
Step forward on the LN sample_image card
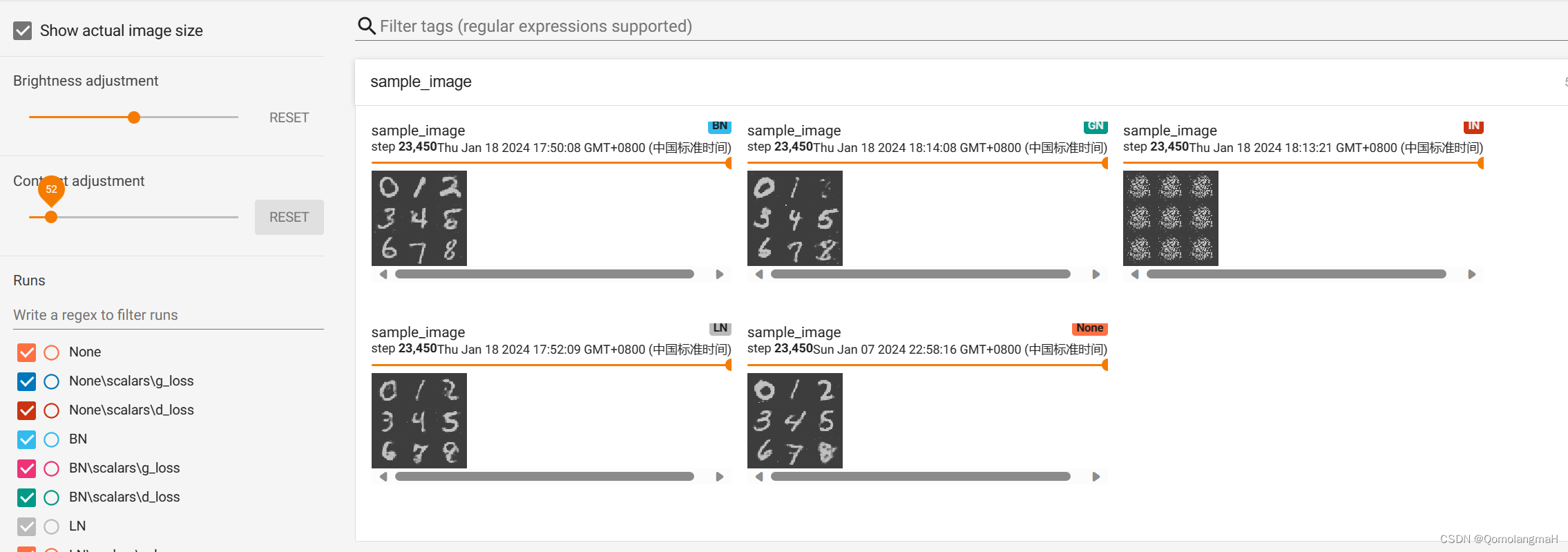(x=720, y=476)
